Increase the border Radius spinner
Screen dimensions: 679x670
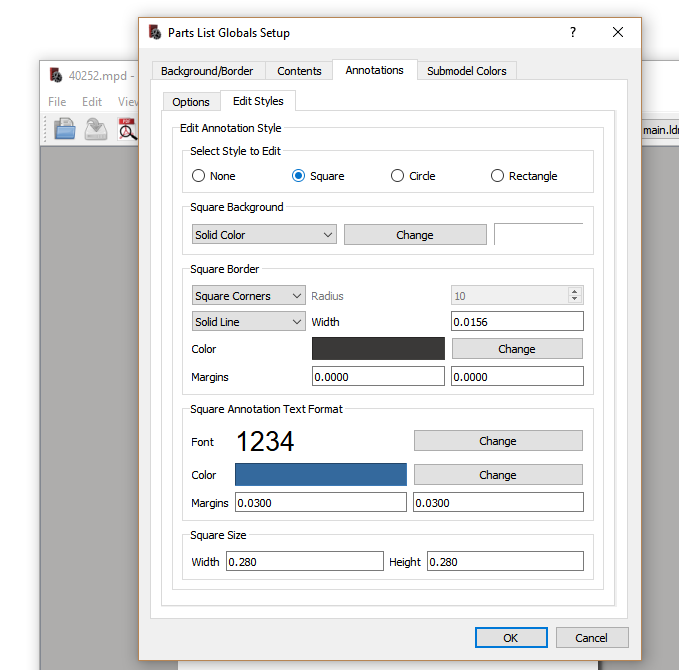(575, 291)
